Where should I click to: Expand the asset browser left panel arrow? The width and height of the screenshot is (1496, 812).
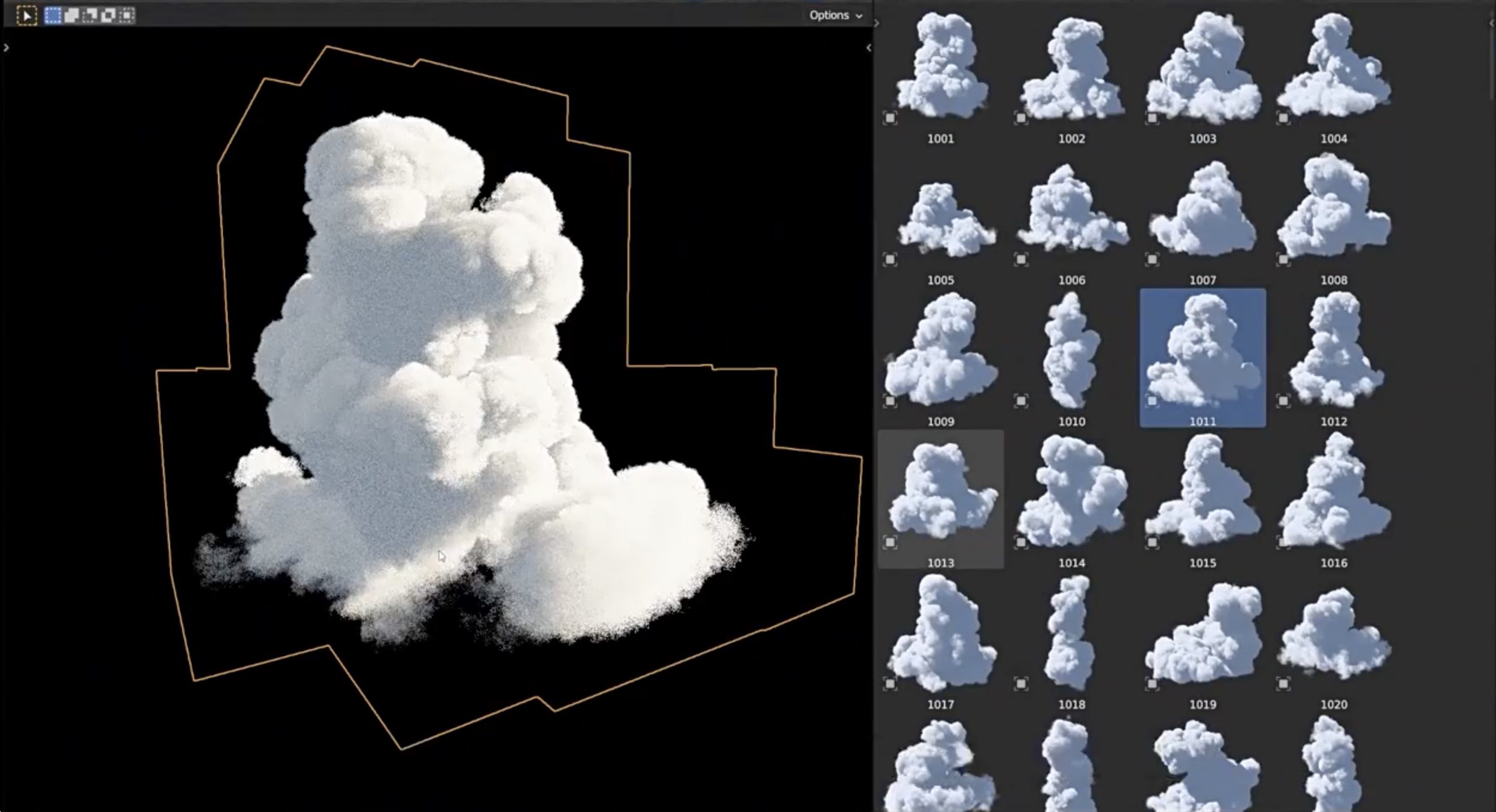[877, 23]
